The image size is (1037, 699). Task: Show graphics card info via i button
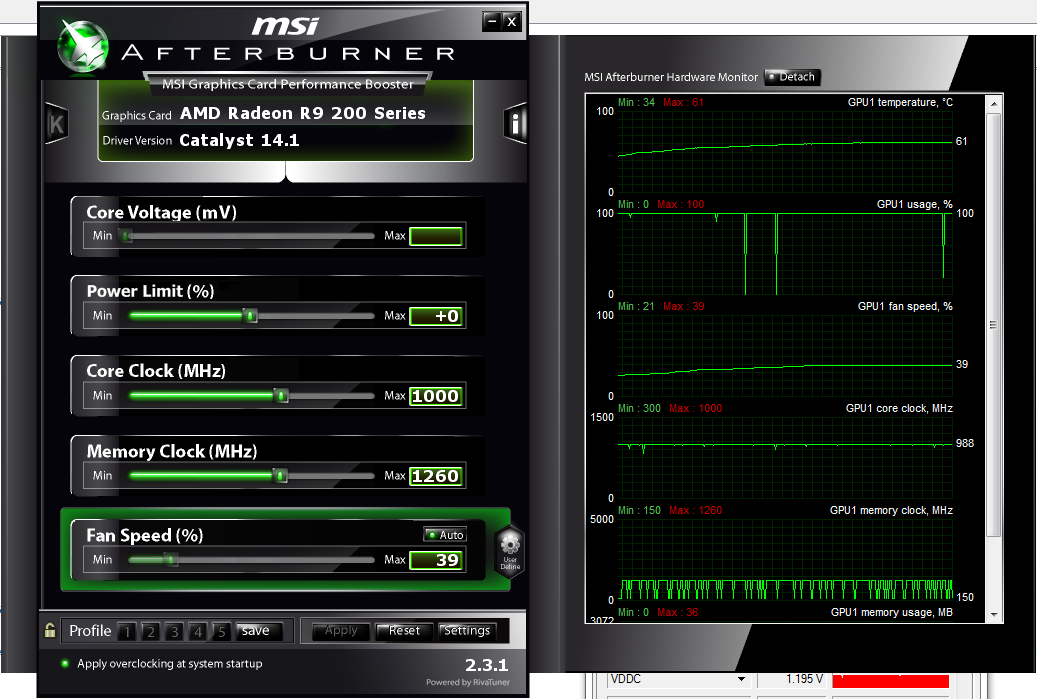[x=515, y=123]
